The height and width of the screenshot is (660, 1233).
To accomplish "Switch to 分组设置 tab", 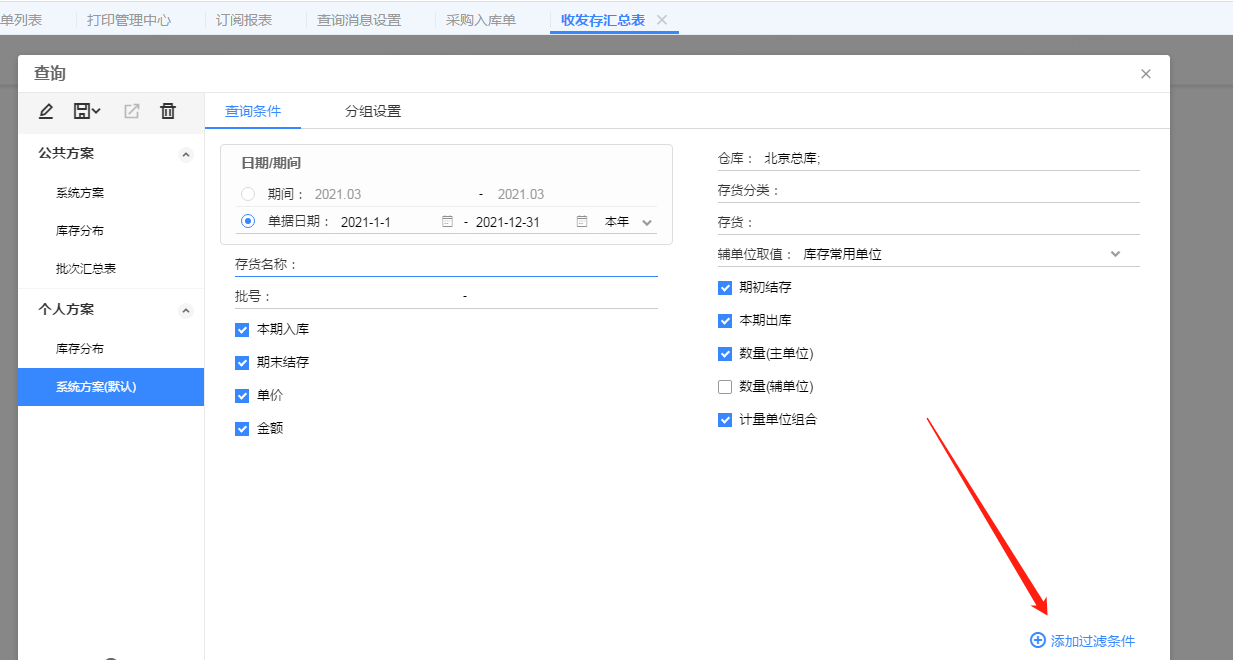I will tap(373, 111).
